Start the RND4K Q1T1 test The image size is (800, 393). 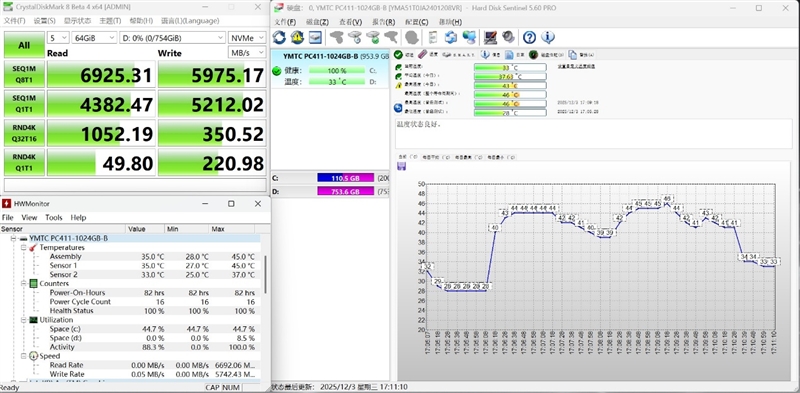pos(24,162)
